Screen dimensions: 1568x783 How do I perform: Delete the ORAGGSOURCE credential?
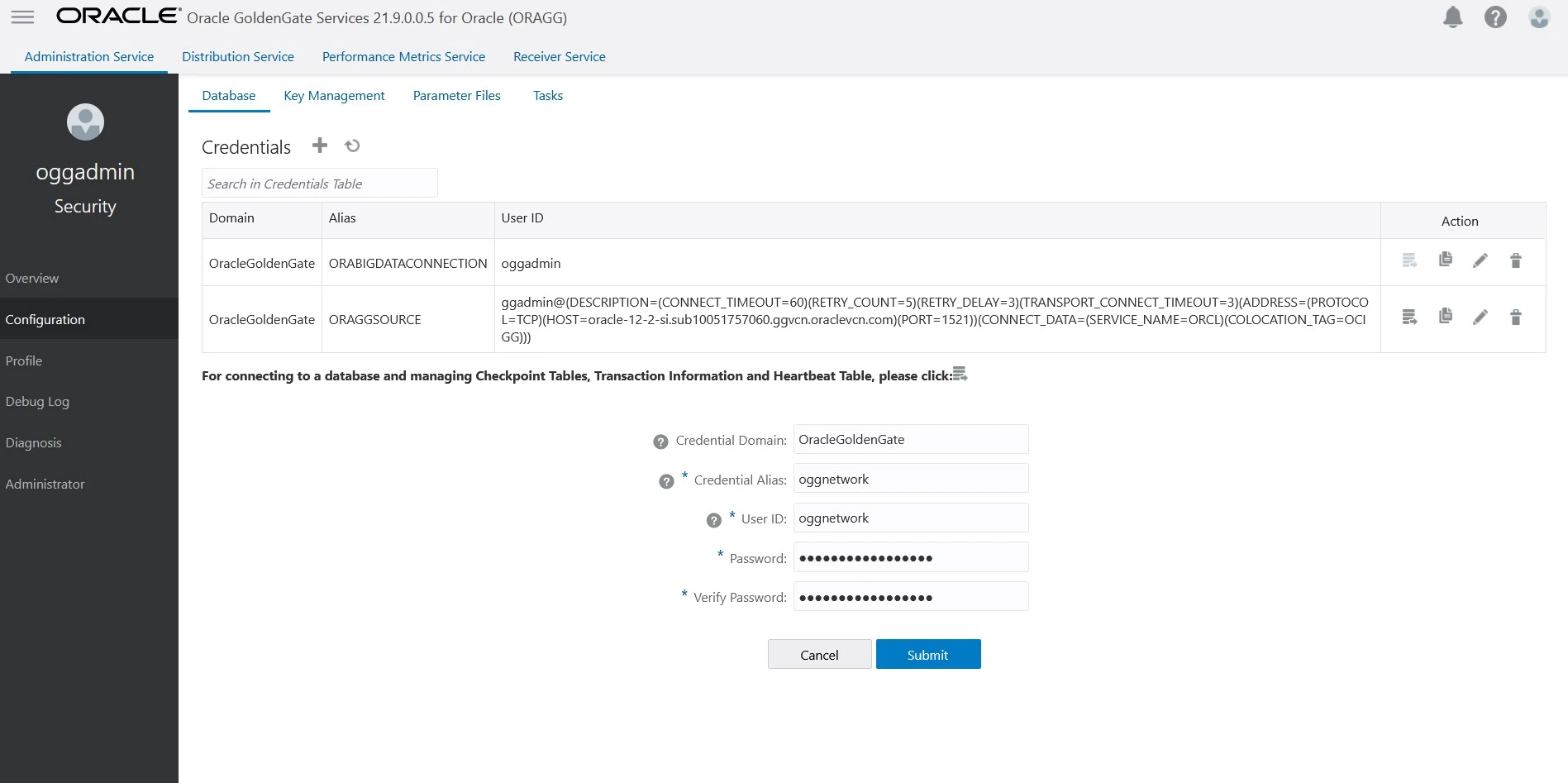[1516, 317]
